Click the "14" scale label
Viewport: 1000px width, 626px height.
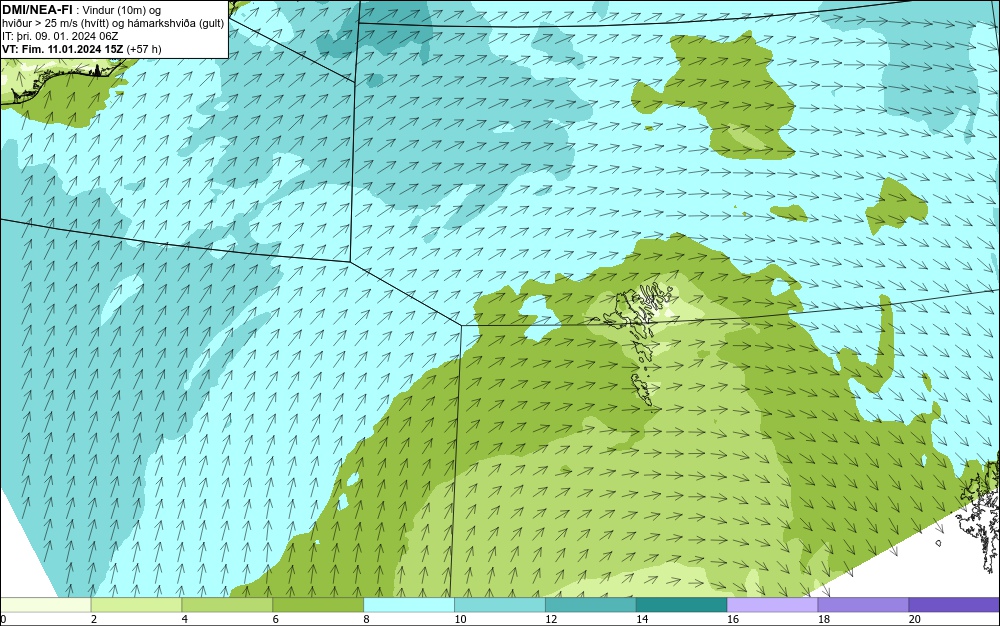click(x=642, y=619)
